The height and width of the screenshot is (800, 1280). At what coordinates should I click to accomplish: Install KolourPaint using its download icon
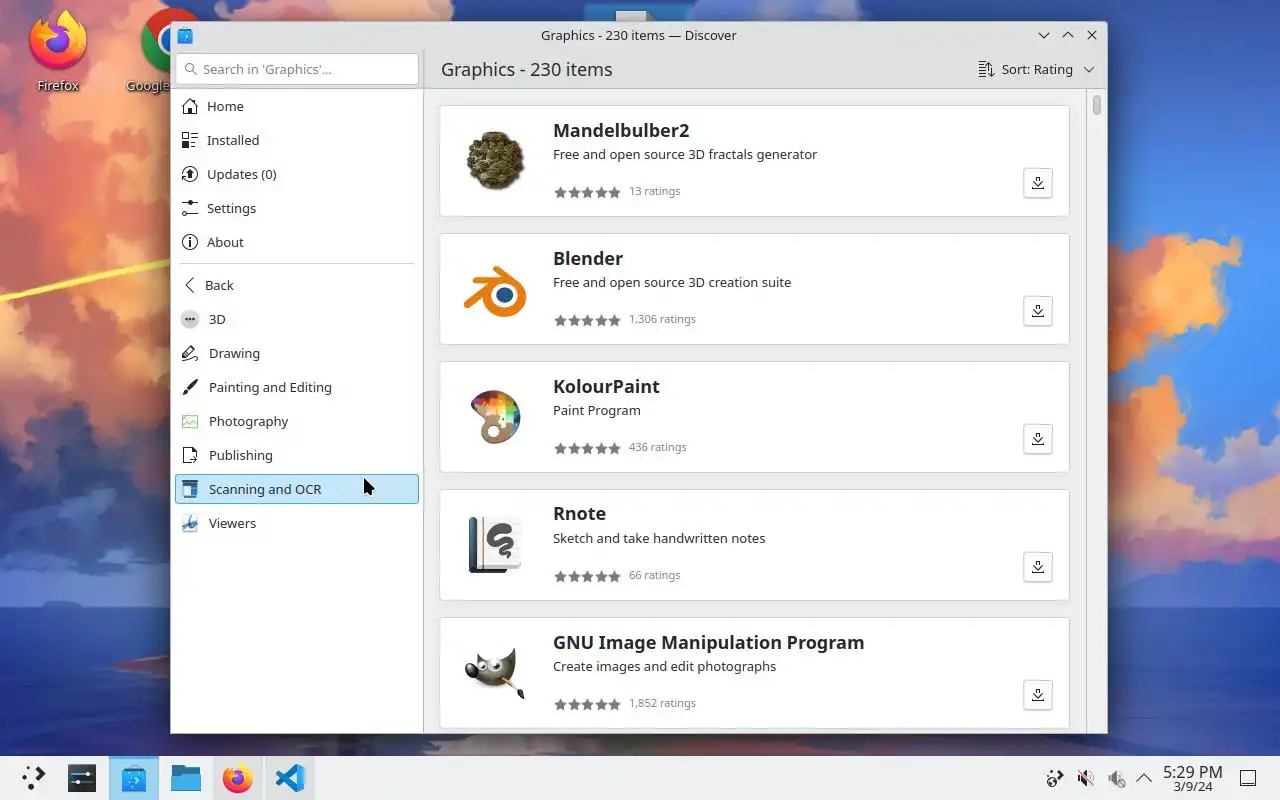pyautogui.click(x=1038, y=439)
